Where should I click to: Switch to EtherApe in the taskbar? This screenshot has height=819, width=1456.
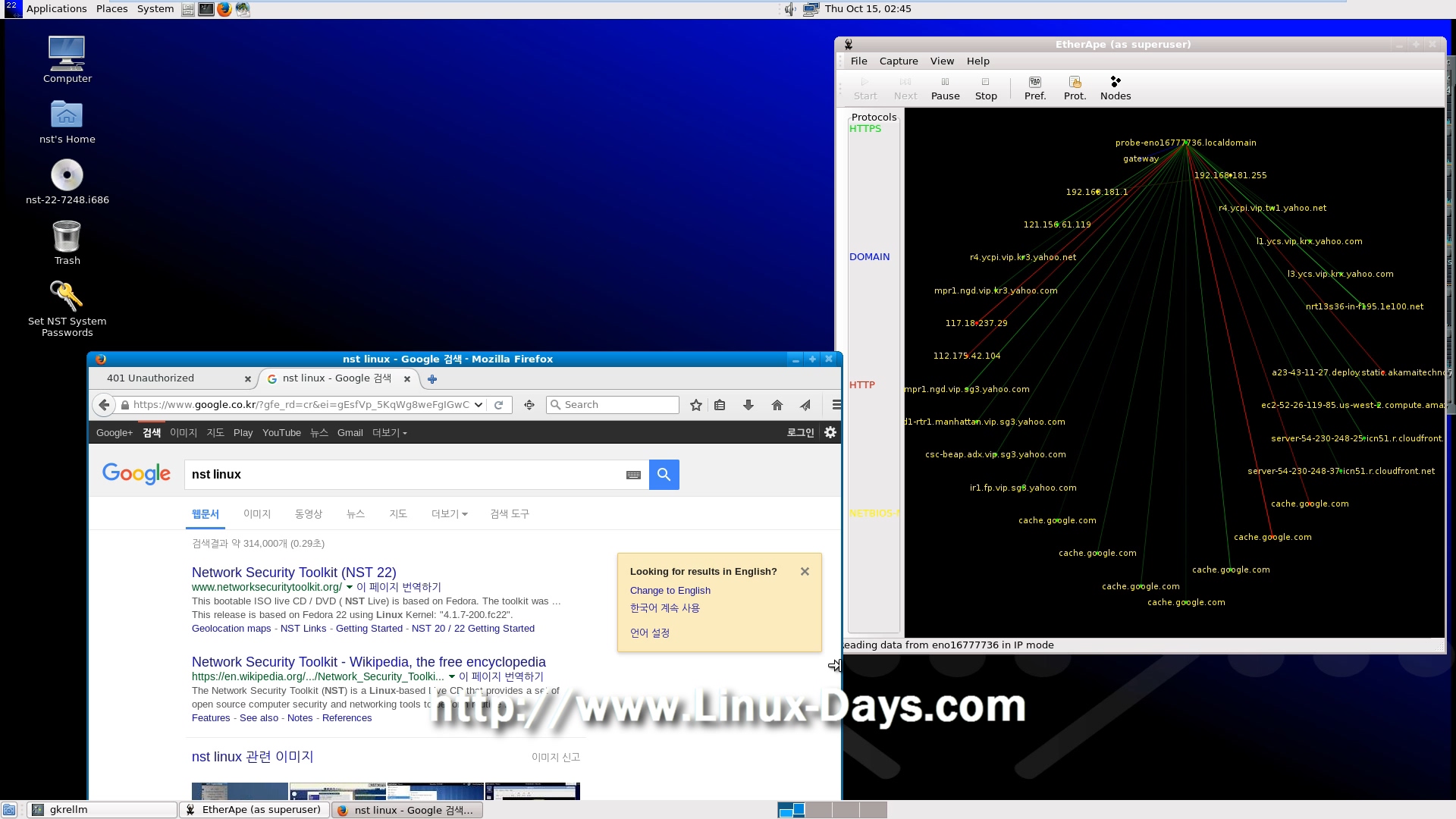(255, 810)
